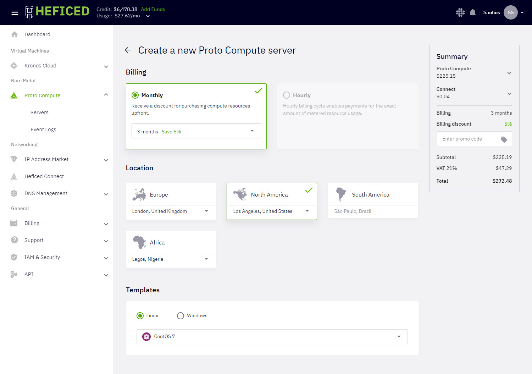
Task: Open the CentOS template dropdown
Action: click(x=272, y=337)
